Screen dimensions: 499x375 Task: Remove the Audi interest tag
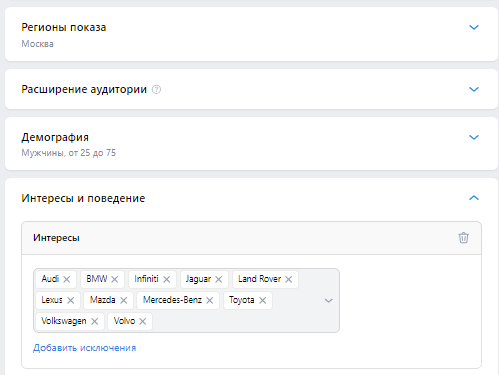(x=67, y=279)
